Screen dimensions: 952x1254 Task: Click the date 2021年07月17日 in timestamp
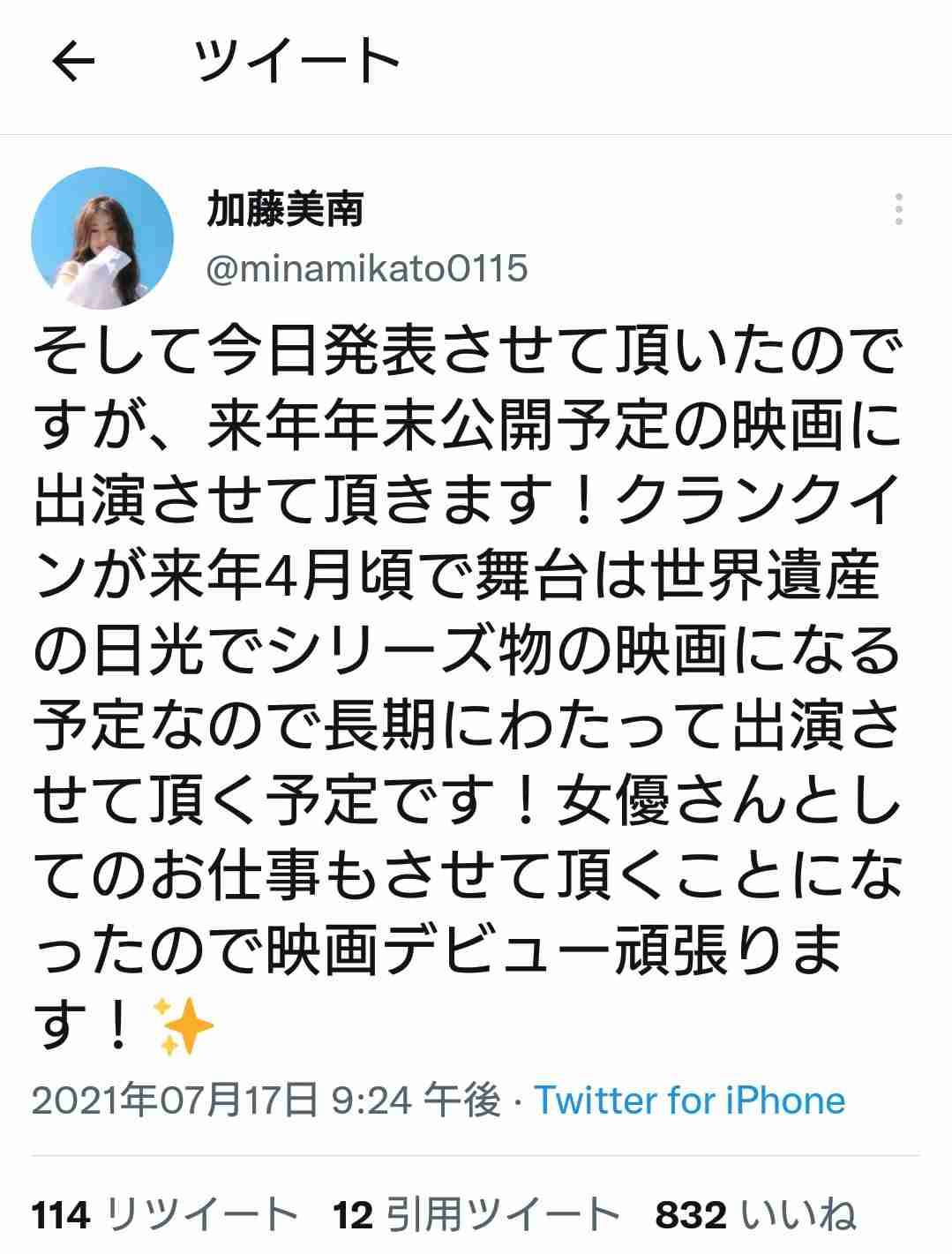point(175,1100)
